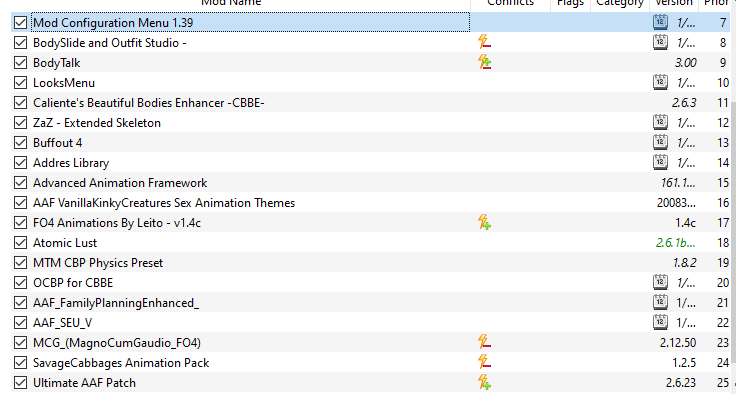The height and width of the screenshot is (394, 736).
Task: Toggle AAF_FamilyPlanningEnhanced_ checkbox
Action: pyautogui.click(x=20, y=302)
